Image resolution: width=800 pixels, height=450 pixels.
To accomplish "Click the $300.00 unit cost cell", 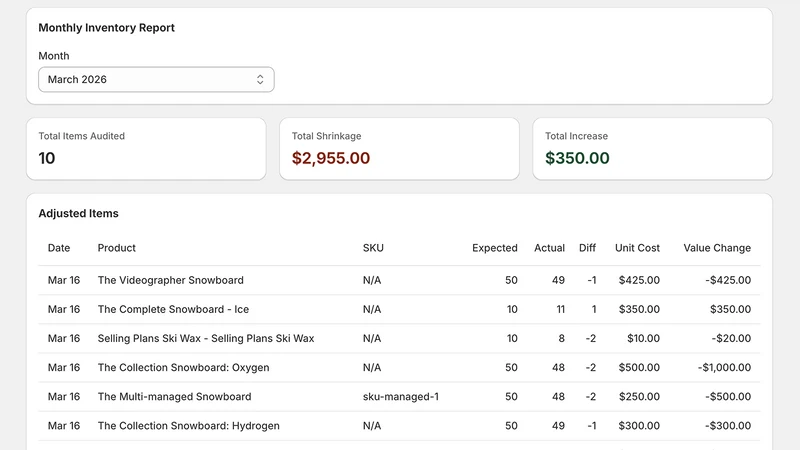I will pyautogui.click(x=639, y=426).
